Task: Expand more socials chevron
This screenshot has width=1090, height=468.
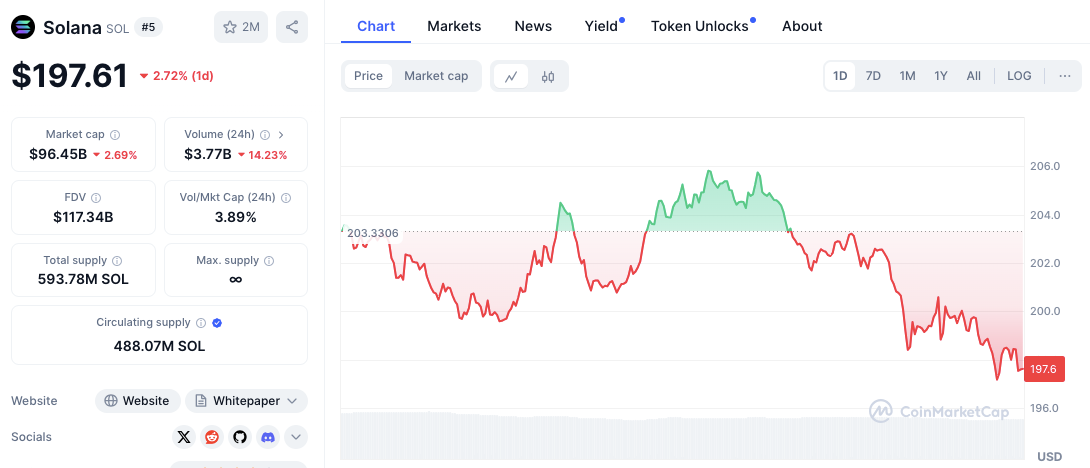Action: pos(296,437)
